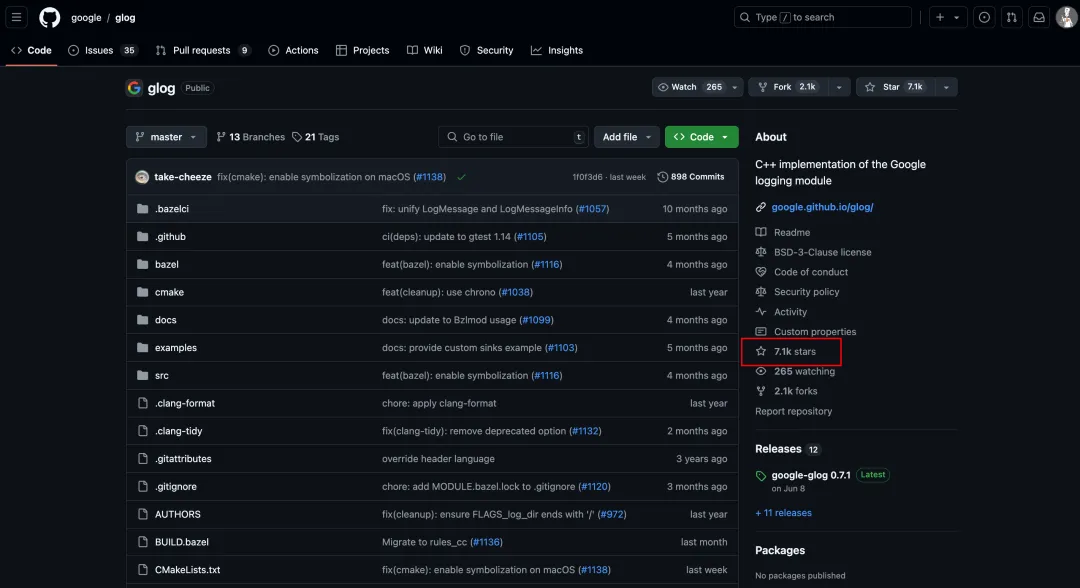
Task: Open the hamburger navigation menu
Action: click(17, 17)
